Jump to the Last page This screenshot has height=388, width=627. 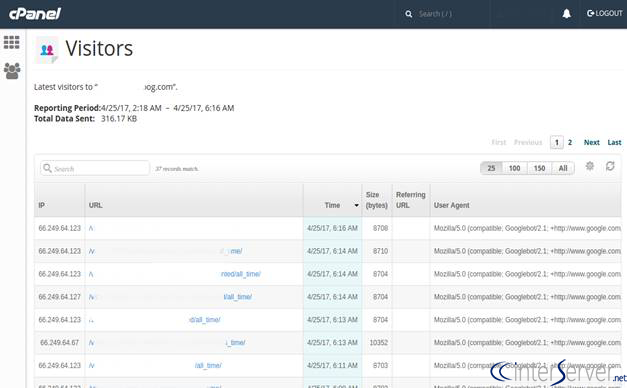614,142
